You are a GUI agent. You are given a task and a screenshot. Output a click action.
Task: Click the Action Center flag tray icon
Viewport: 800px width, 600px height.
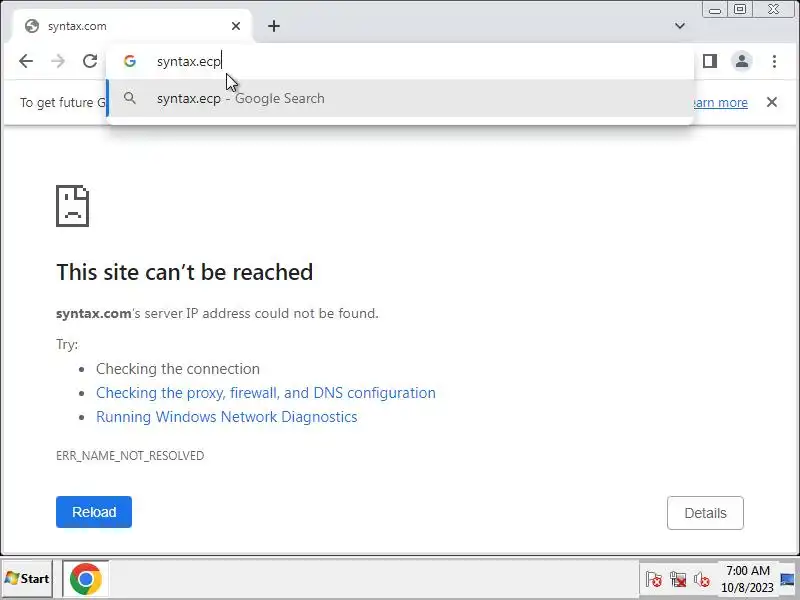(653, 580)
